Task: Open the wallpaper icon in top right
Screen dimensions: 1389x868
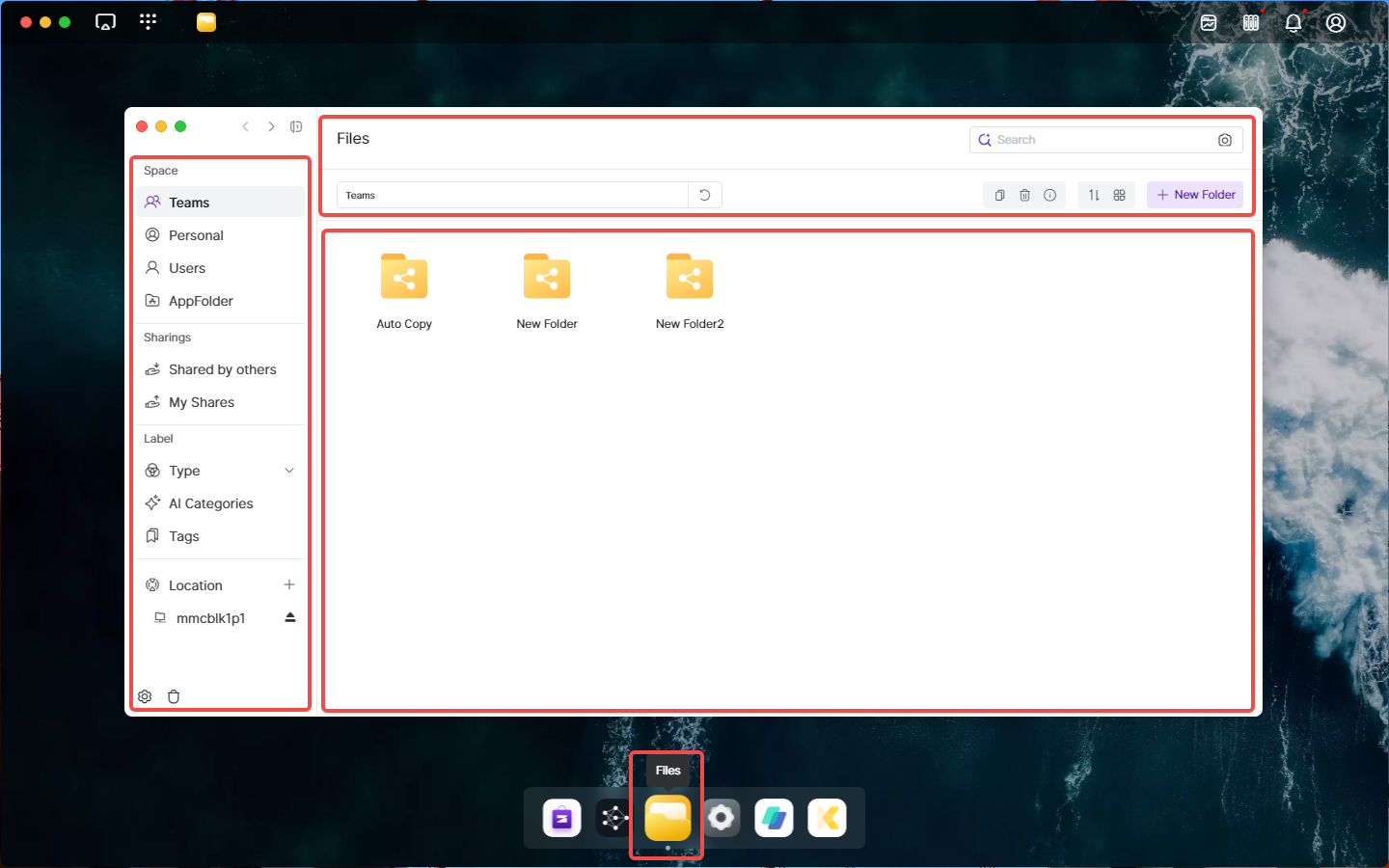Action: click(x=1209, y=22)
